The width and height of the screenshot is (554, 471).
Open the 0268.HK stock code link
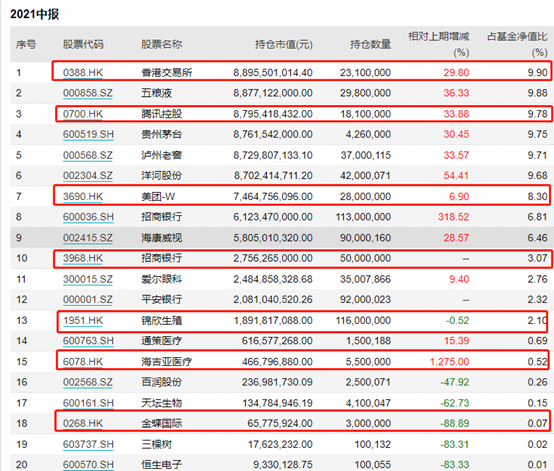click(83, 423)
